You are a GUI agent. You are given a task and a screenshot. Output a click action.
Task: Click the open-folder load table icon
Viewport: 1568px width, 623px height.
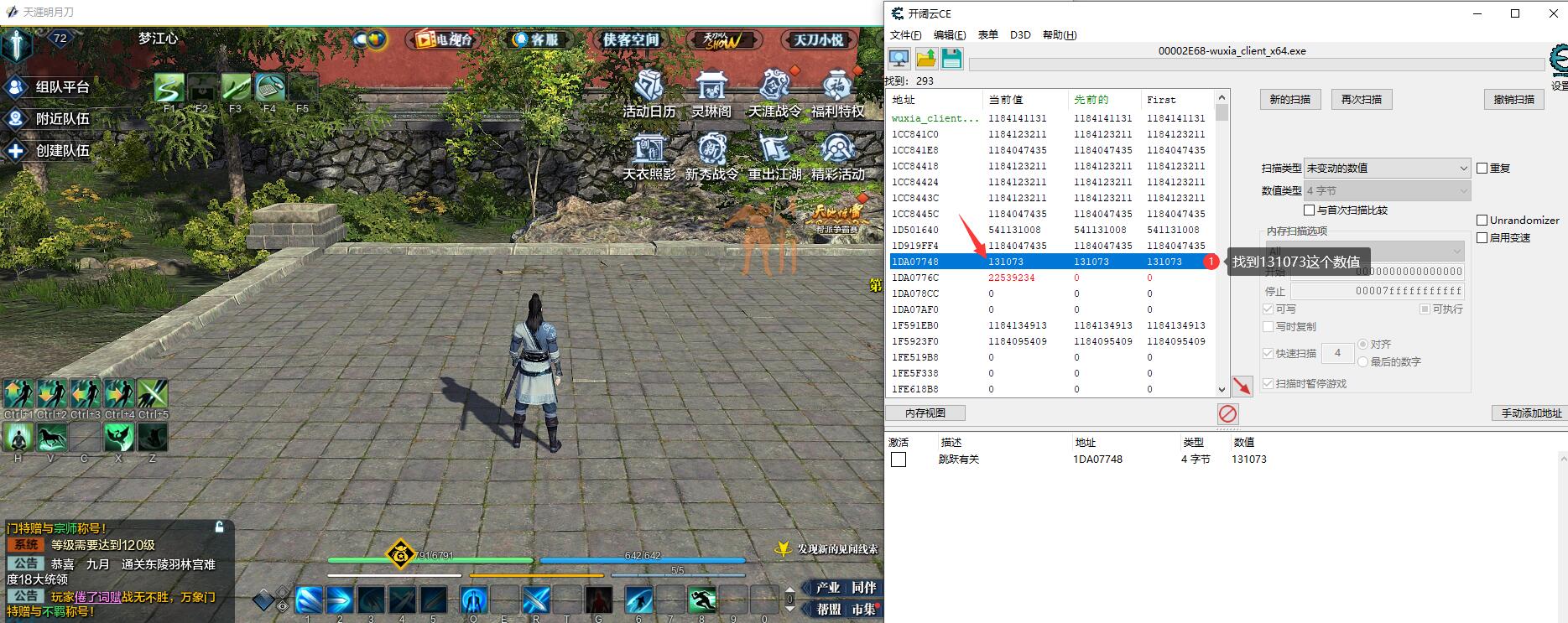[925, 58]
